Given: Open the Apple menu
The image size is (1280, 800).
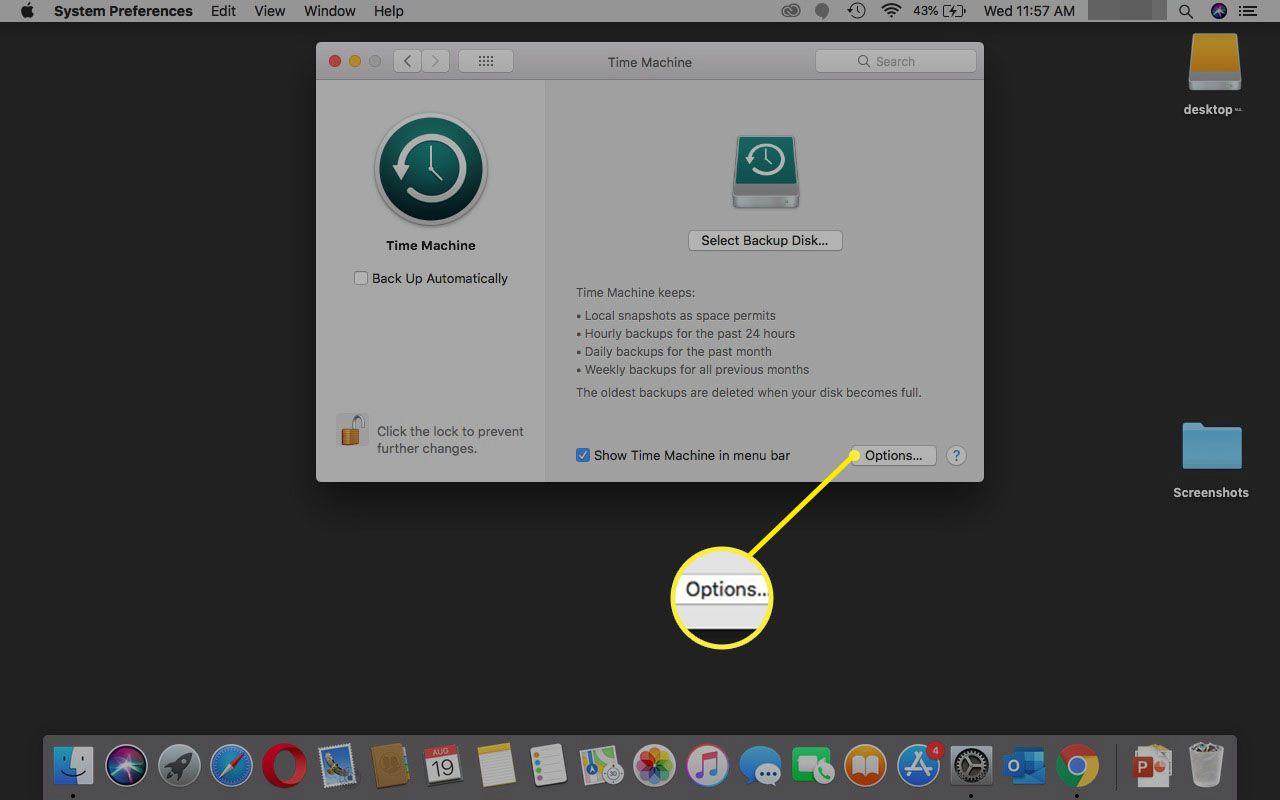Looking at the screenshot, I should coord(27,11).
